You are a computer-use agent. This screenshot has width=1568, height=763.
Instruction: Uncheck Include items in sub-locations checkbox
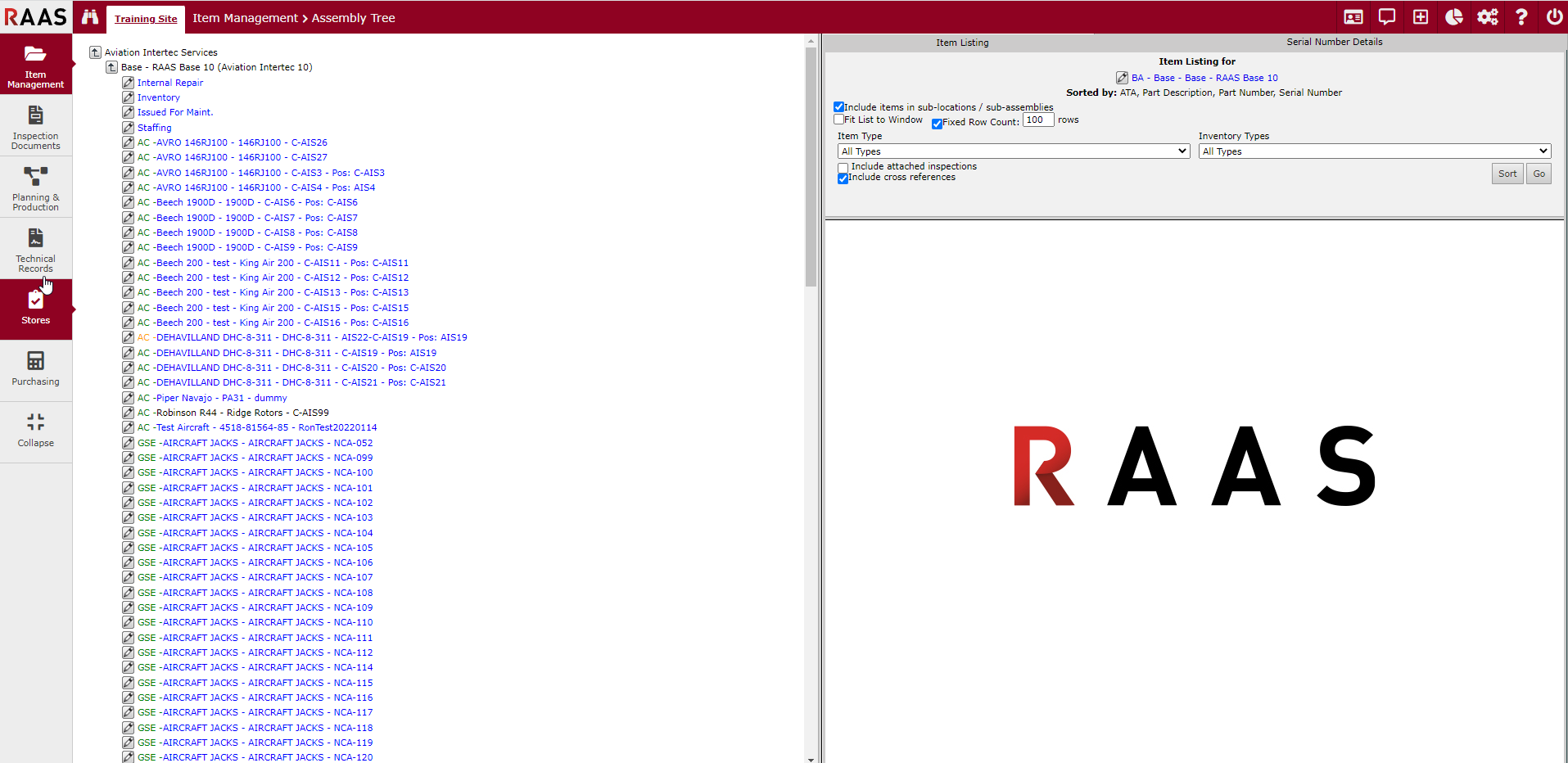[838, 107]
